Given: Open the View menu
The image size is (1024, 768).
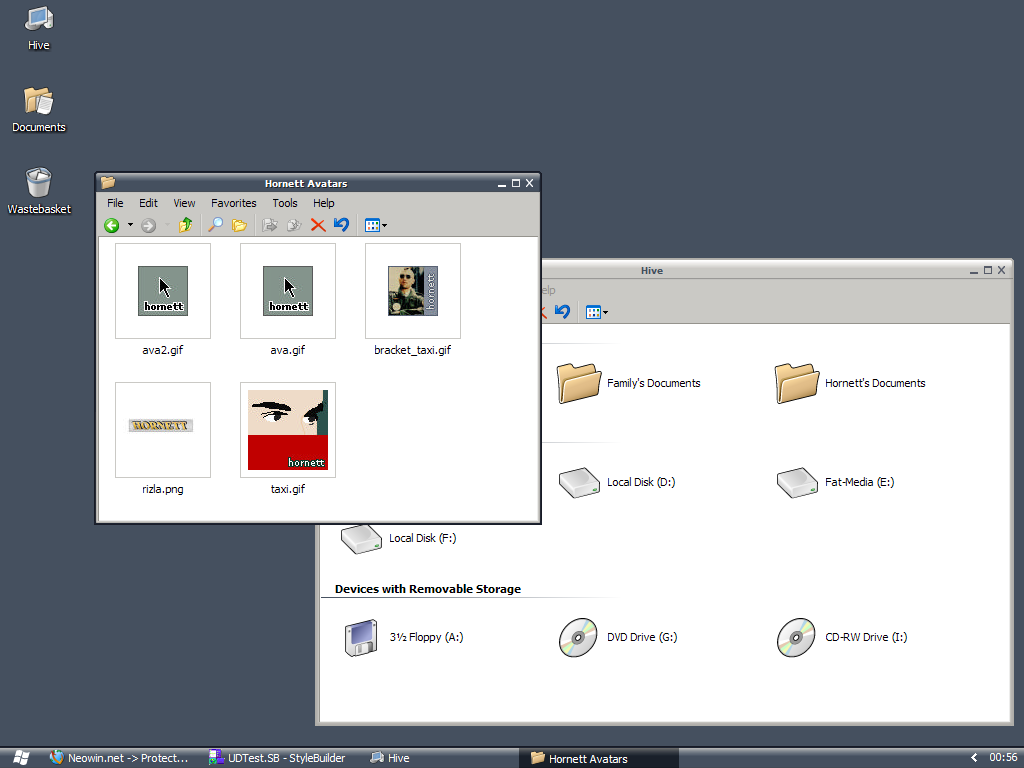Looking at the screenshot, I should (x=184, y=203).
